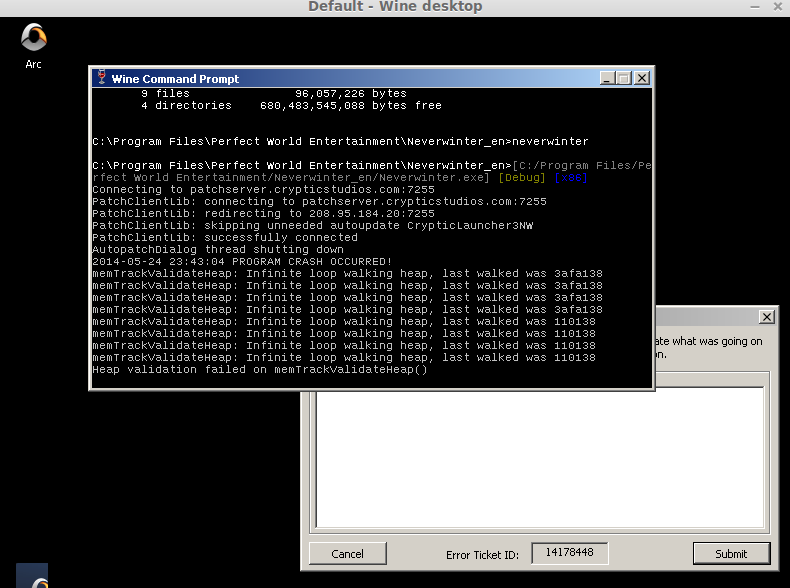Click the wine glass icon in Command Prompt title bar

[x=102, y=78]
